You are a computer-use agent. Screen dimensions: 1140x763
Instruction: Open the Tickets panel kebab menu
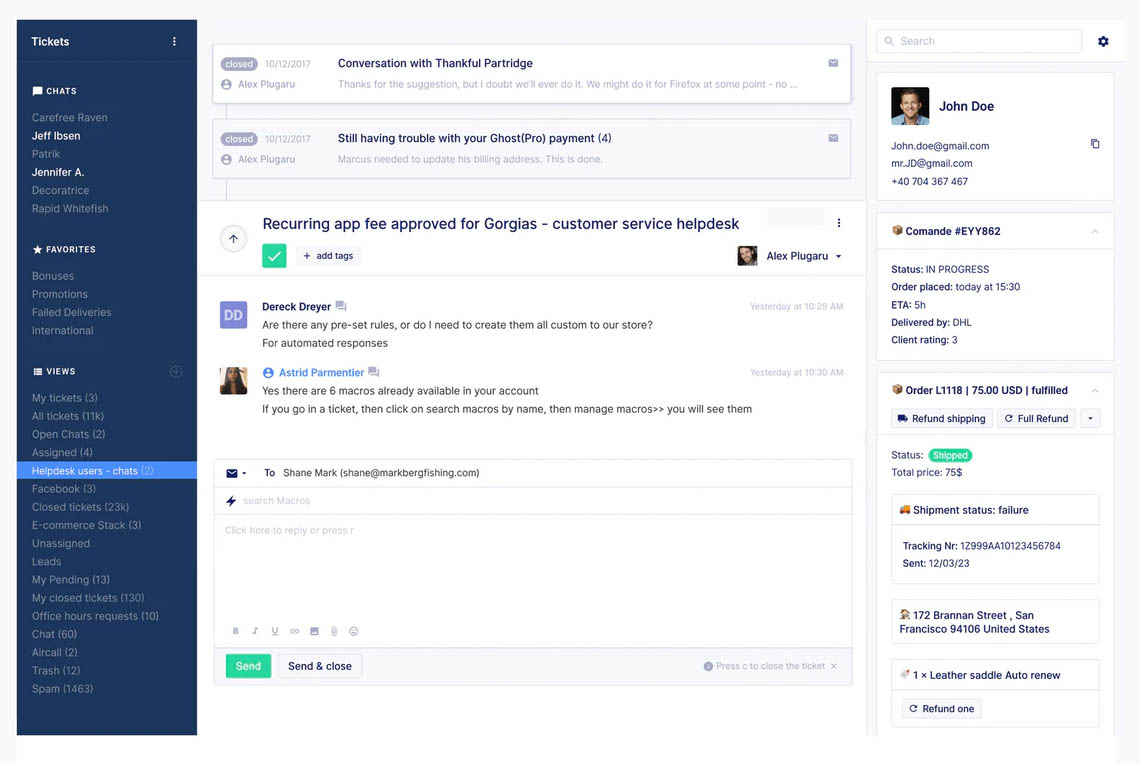[174, 41]
